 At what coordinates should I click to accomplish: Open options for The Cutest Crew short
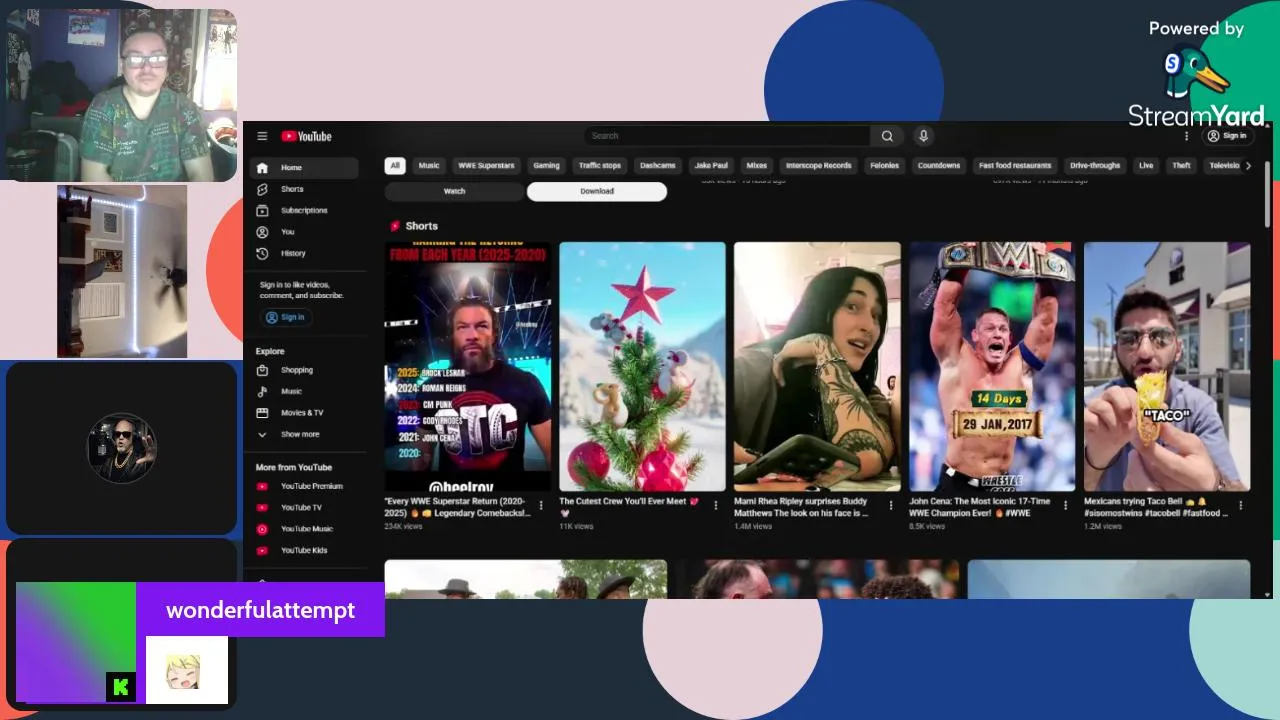pos(716,506)
